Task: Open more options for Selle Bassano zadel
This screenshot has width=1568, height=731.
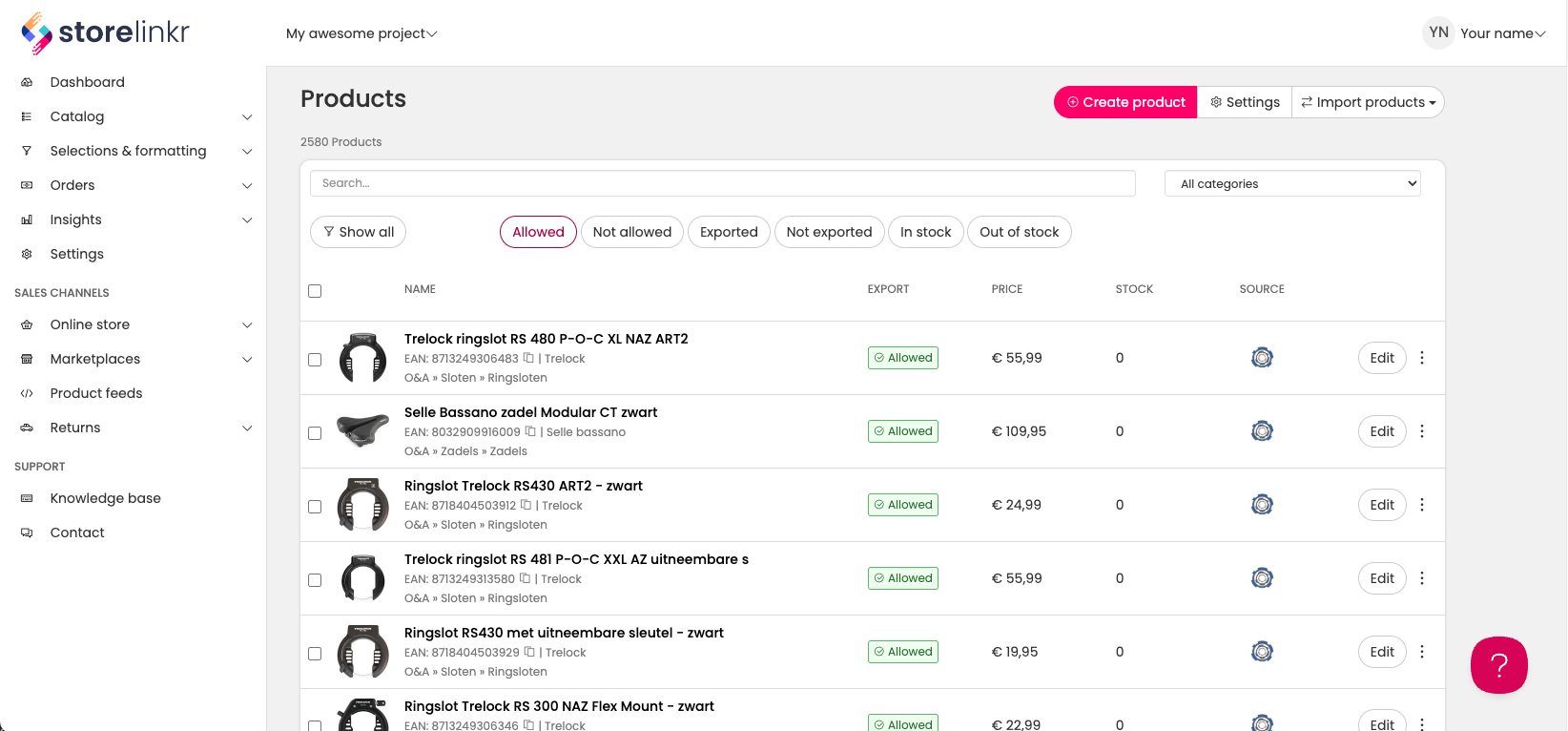Action: (x=1422, y=431)
